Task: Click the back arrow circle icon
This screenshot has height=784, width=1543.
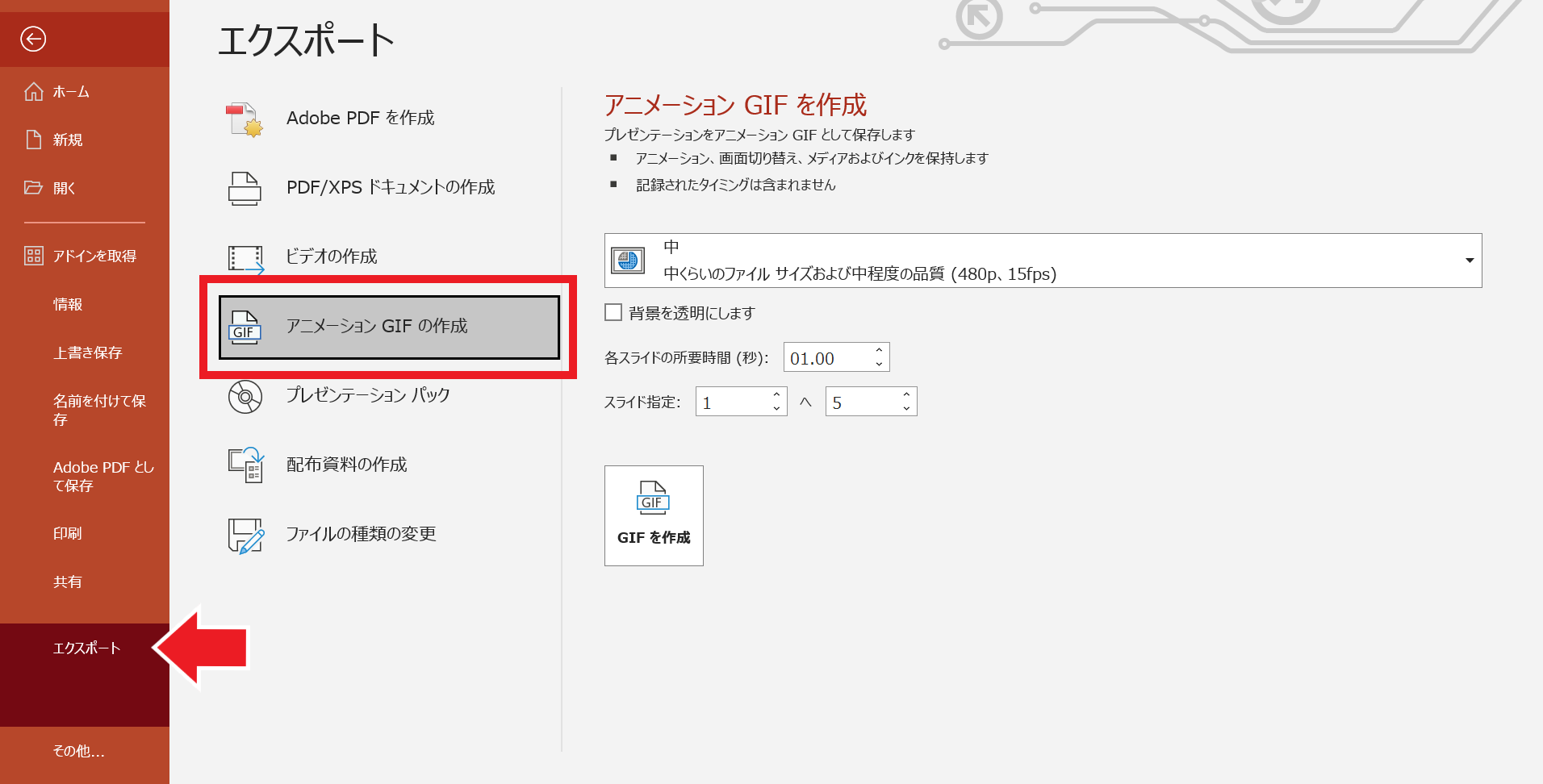Action: pyautogui.click(x=33, y=39)
